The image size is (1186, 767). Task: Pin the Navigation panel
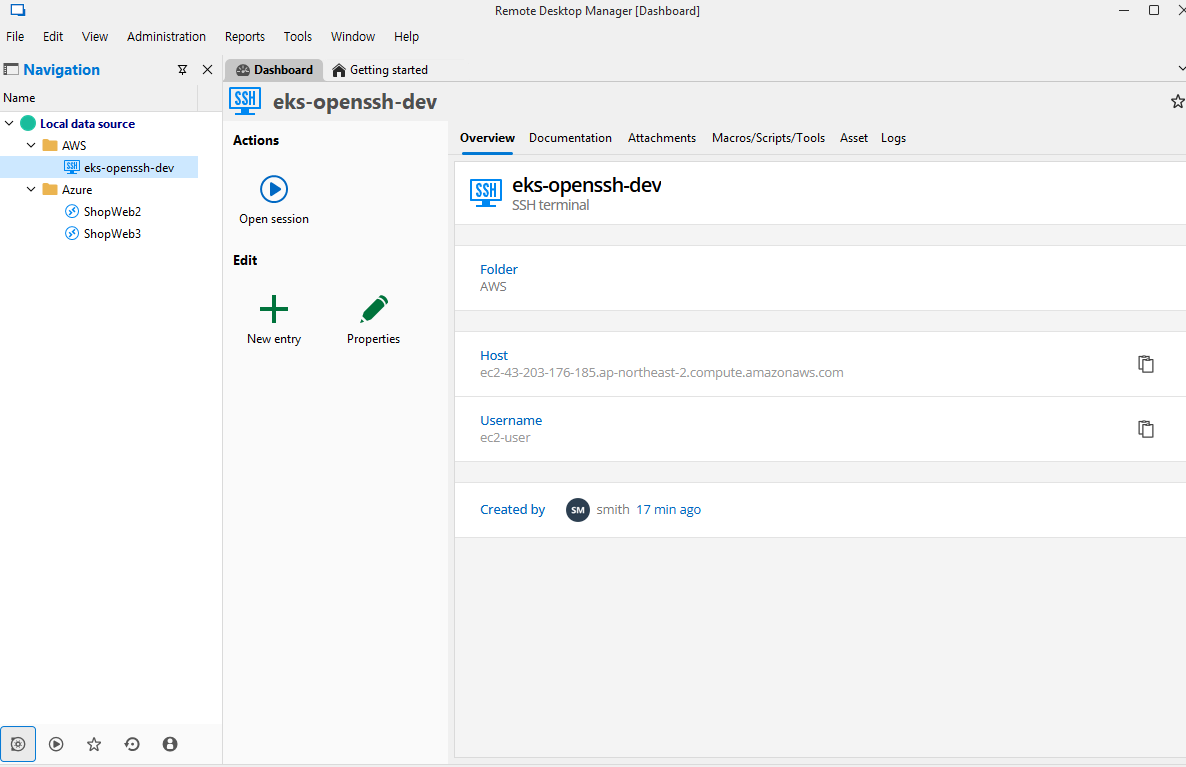tap(182, 70)
